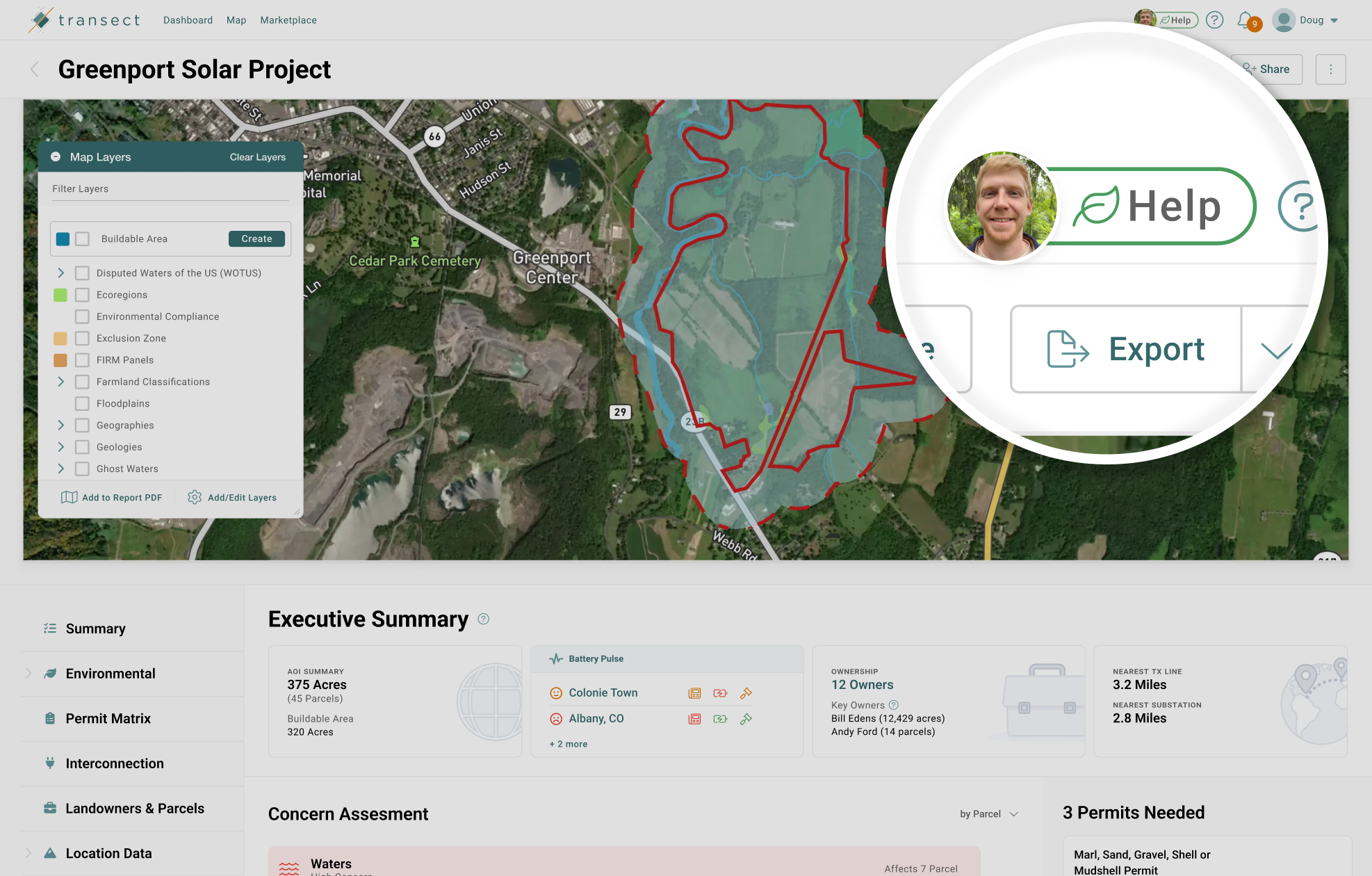Click the Colonie Town gavel icon

click(746, 693)
